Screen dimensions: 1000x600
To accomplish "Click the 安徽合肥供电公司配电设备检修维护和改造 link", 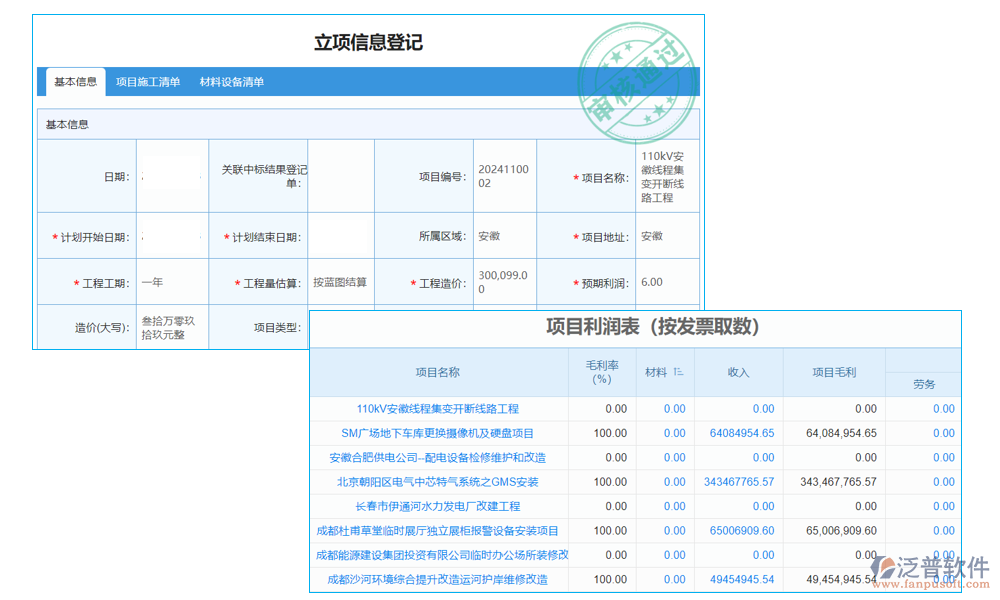I will click(437, 457).
